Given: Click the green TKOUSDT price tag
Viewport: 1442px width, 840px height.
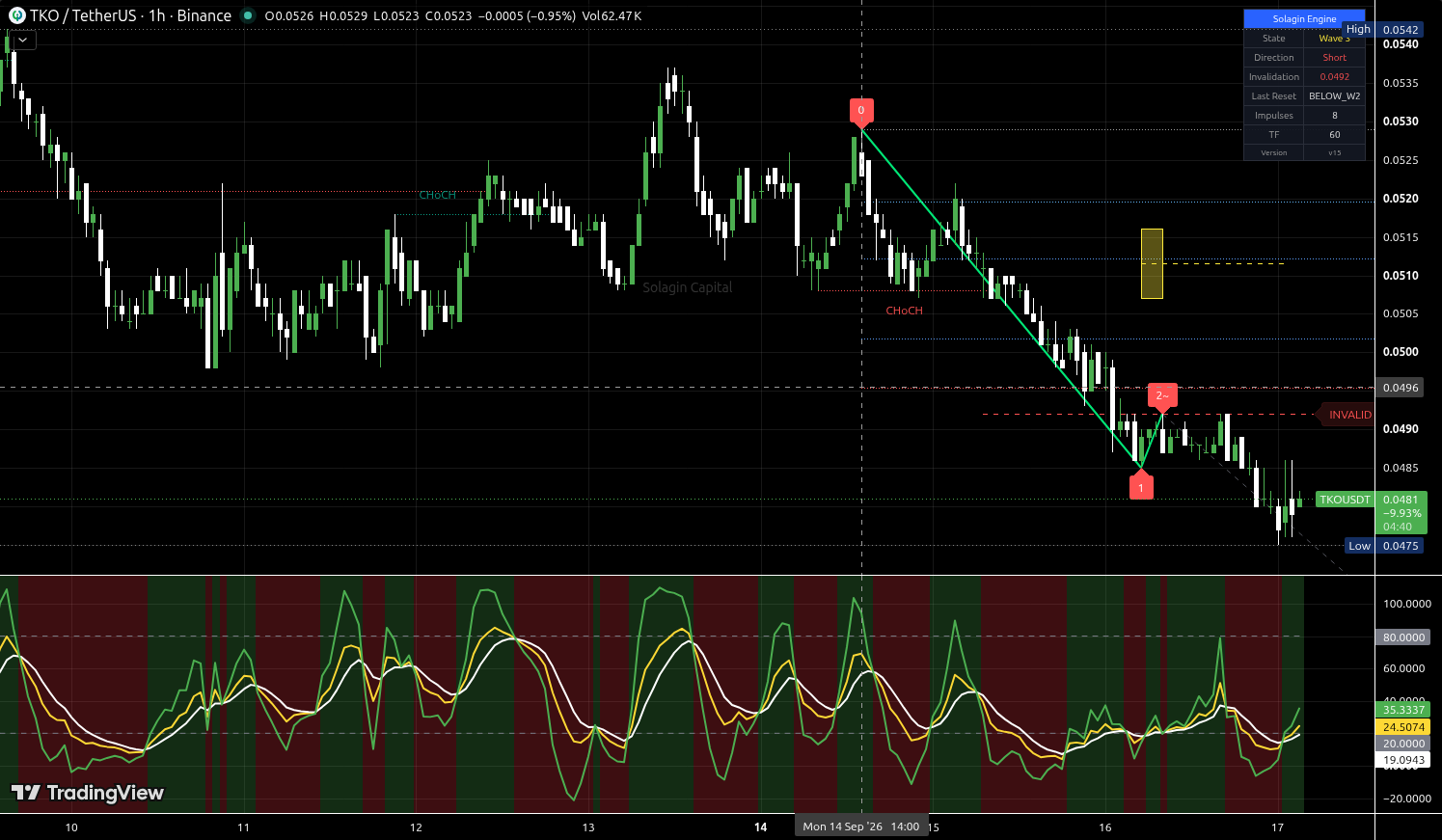Looking at the screenshot, I should (x=1345, y=500).
